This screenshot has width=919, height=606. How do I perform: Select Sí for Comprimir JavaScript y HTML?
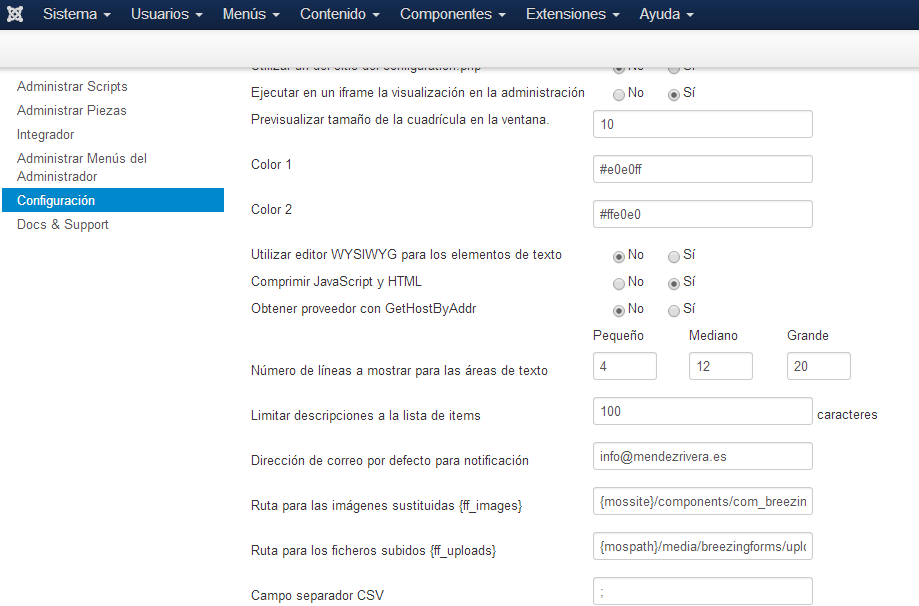click(673, 283)
